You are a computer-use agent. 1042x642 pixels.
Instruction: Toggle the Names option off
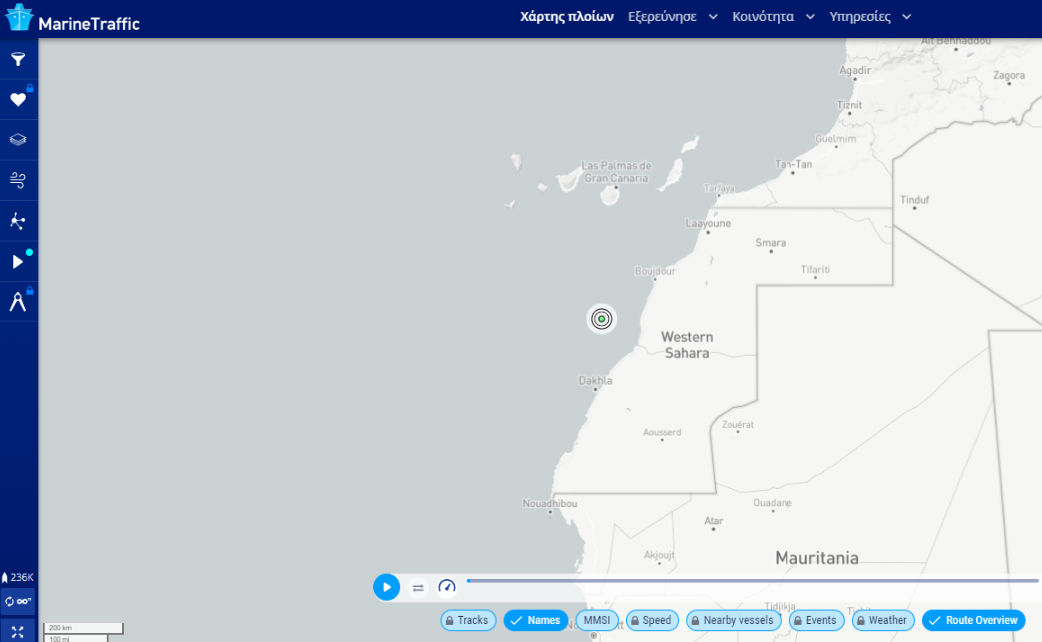tap(535, 620)
